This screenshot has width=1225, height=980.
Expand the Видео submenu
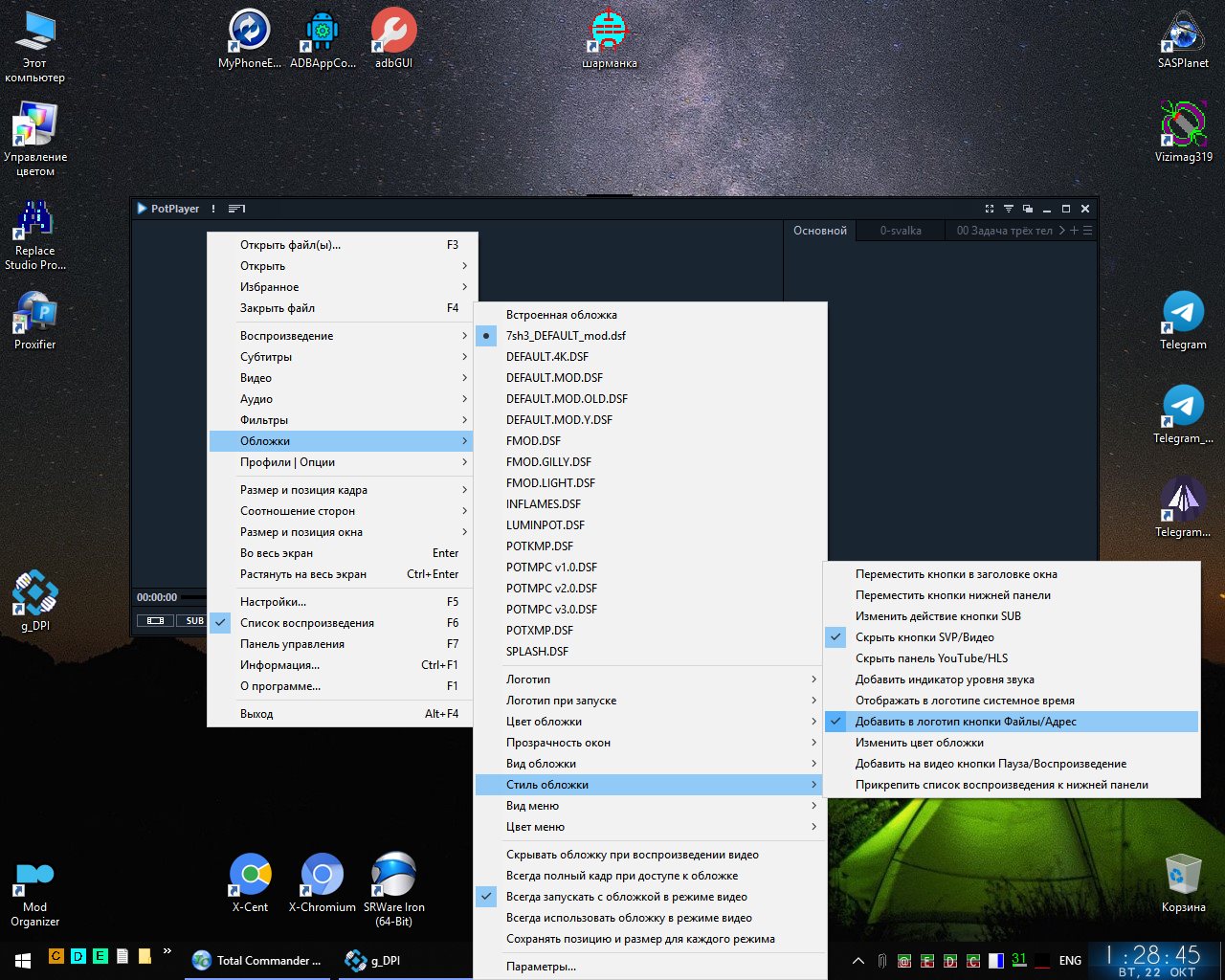tap(340, 378)
